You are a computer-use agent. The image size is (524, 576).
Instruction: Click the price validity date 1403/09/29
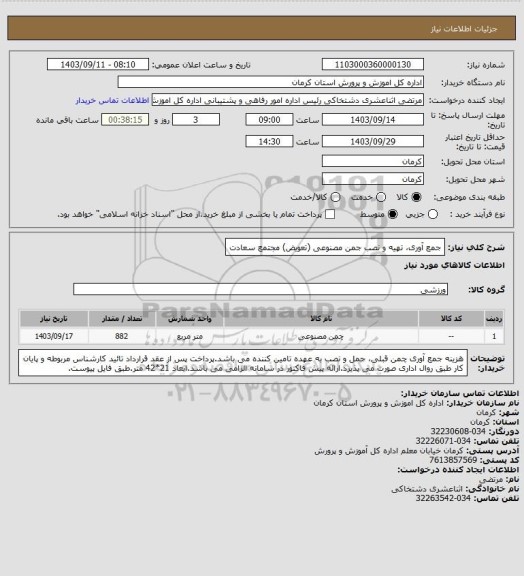click(373, 141)
